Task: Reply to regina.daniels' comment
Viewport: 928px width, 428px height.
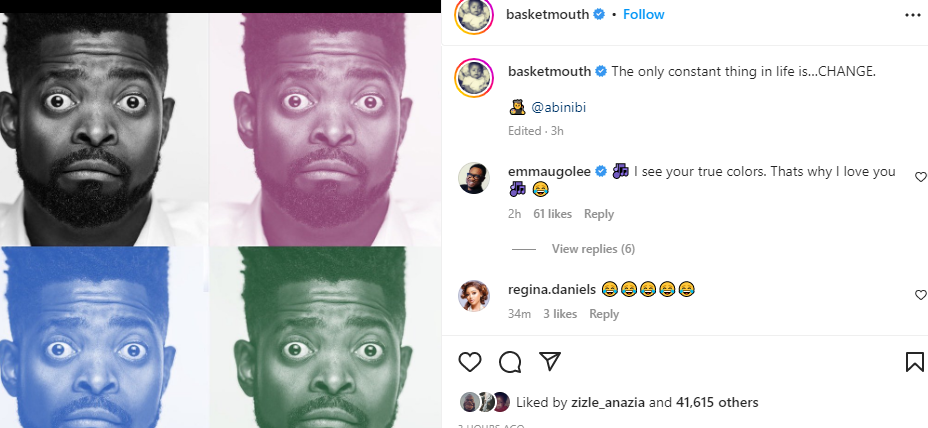Action: [x=604, y=314]
